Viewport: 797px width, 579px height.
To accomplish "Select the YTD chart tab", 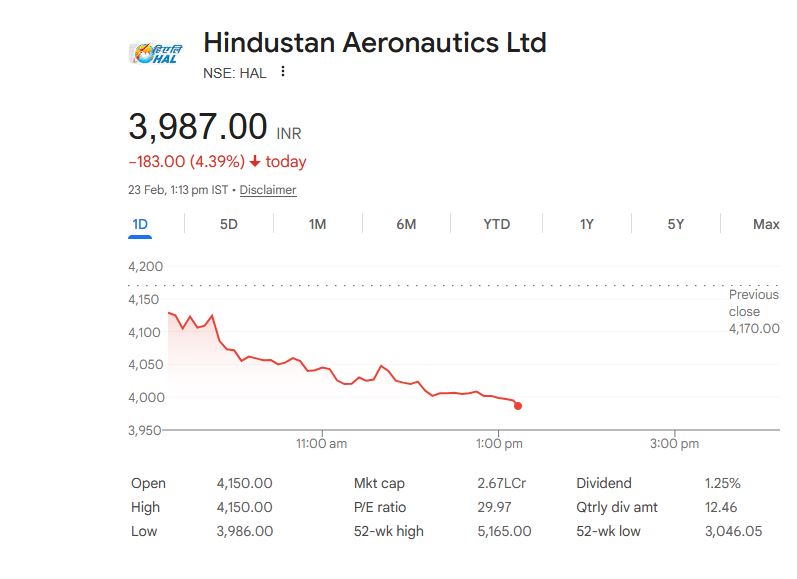I will [x=496, y=224].
